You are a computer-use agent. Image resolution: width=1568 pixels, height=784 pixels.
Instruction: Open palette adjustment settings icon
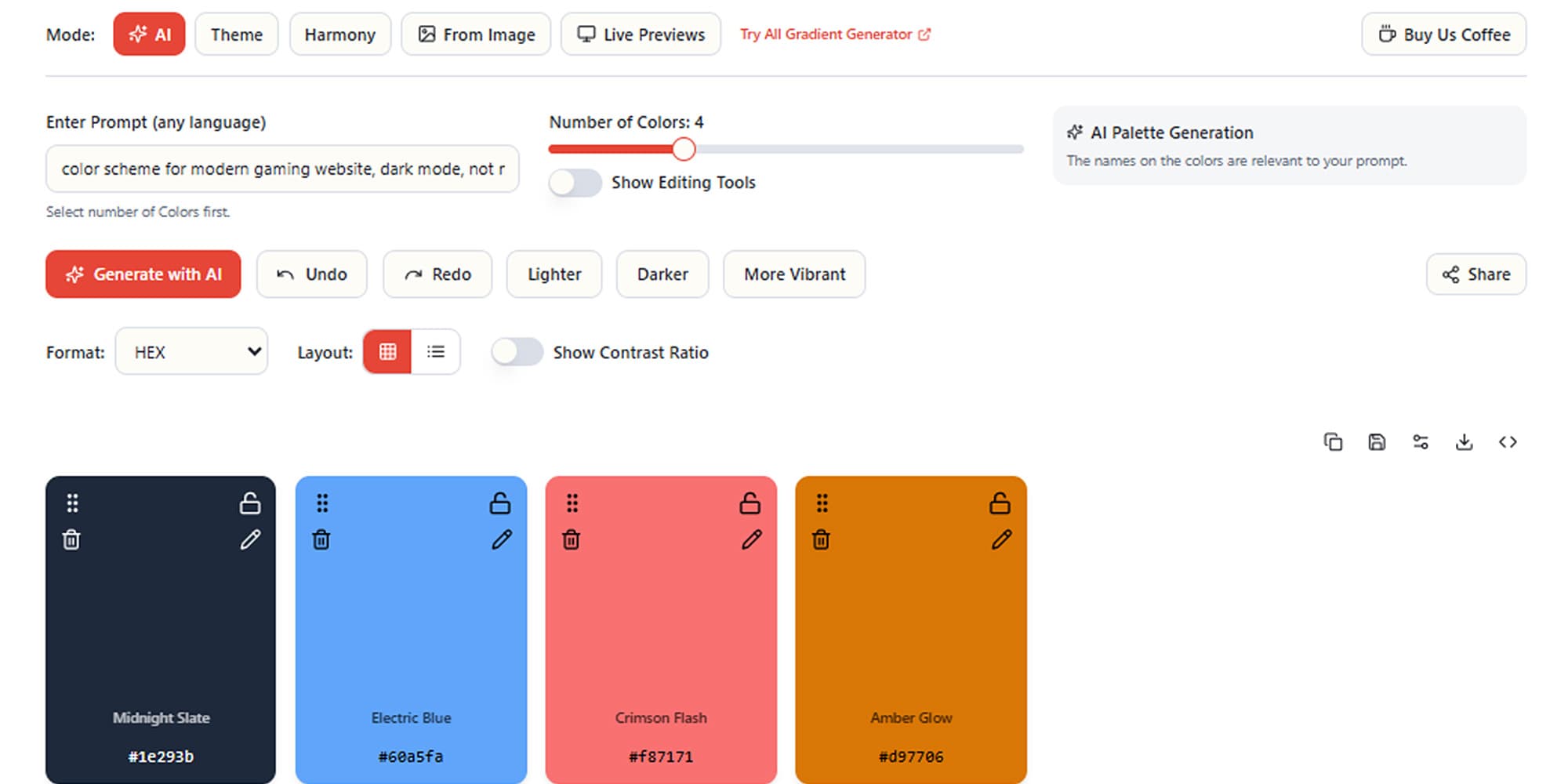point(1421,442)
